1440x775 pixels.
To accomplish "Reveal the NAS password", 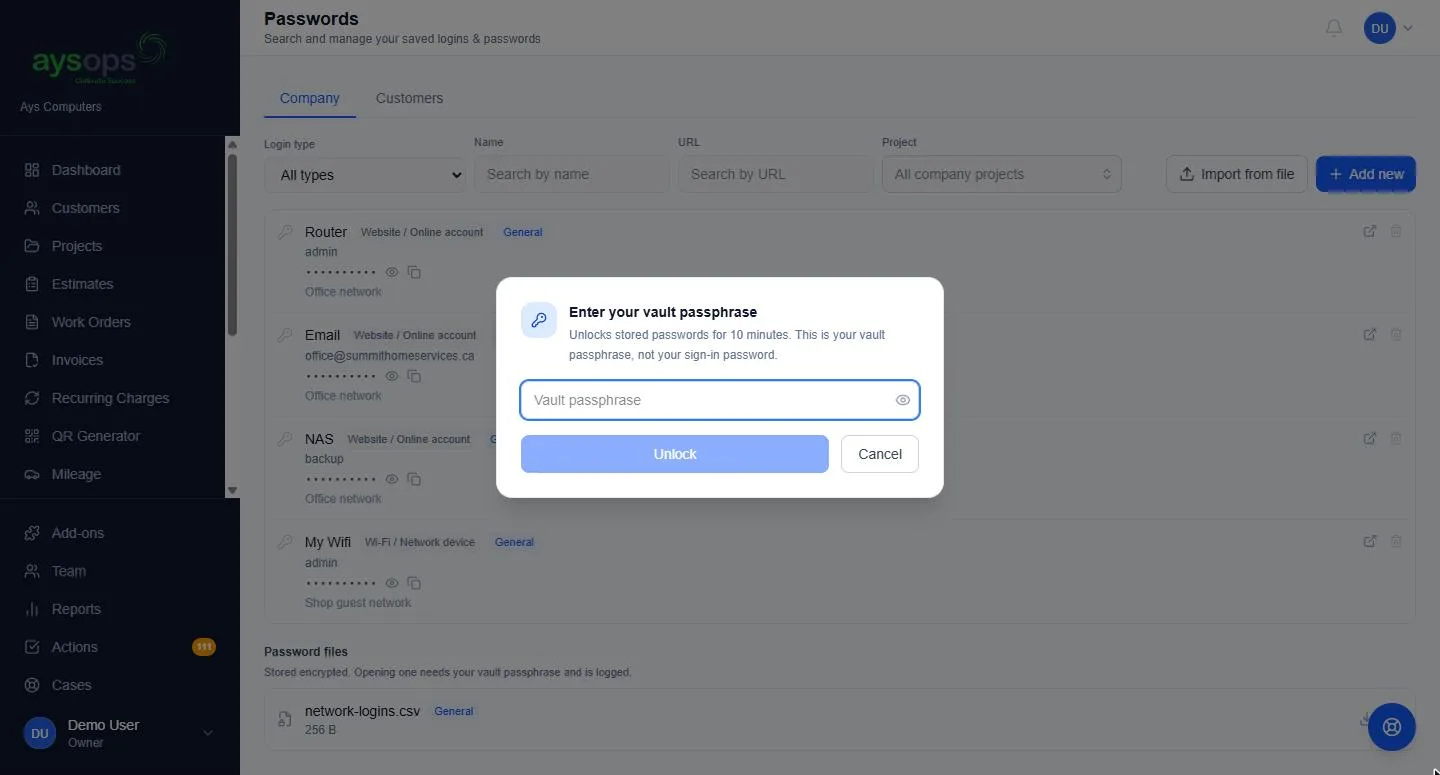I will [392, 479].
